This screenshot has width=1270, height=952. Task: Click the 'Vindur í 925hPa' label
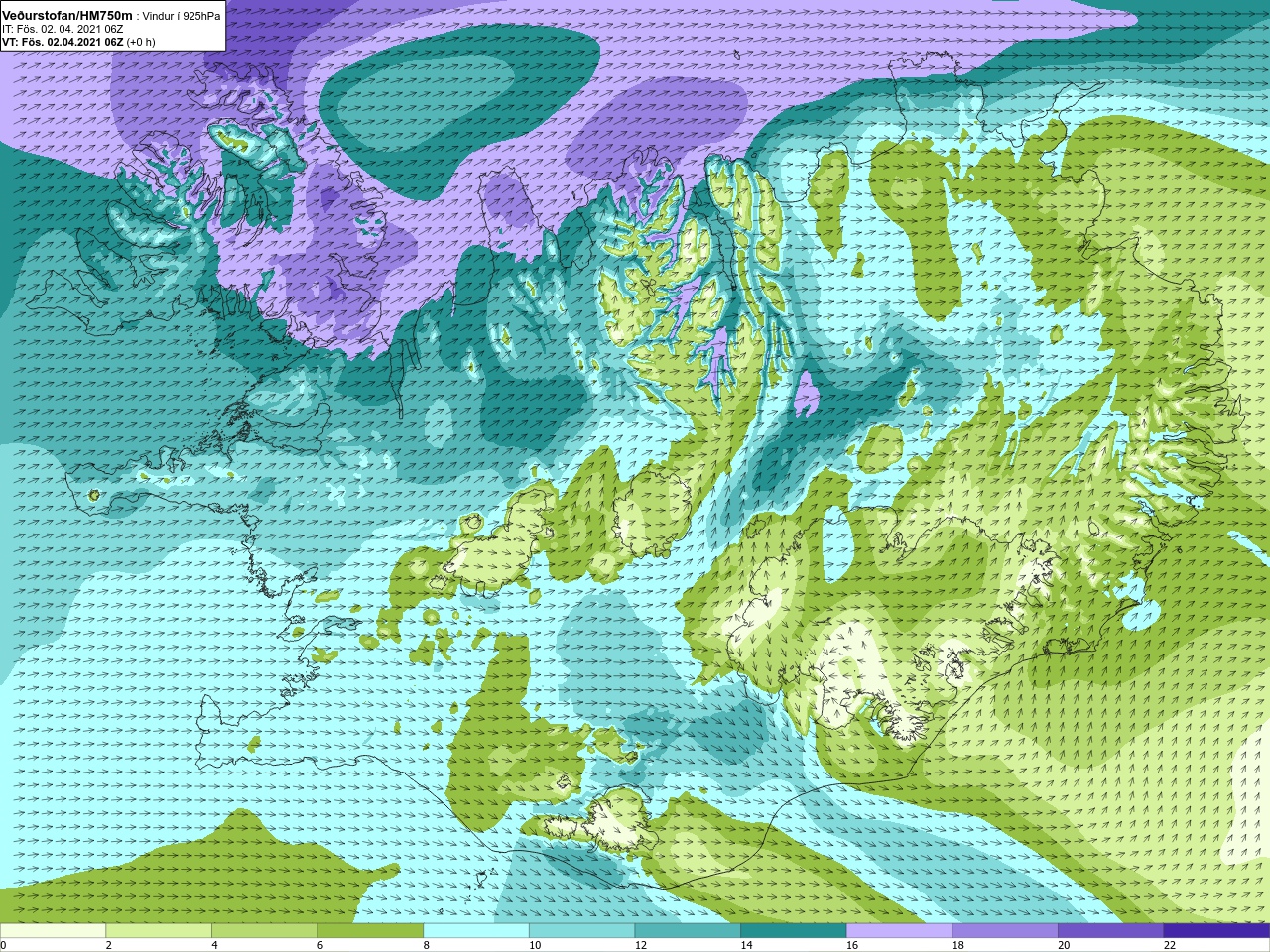pyautogui.click(x=183, y=16)
